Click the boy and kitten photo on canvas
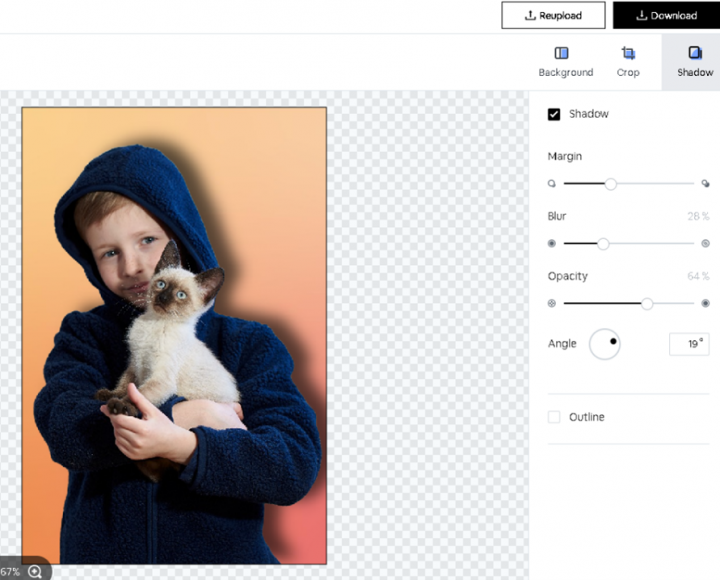720x580 pixels. pos(174,336)
